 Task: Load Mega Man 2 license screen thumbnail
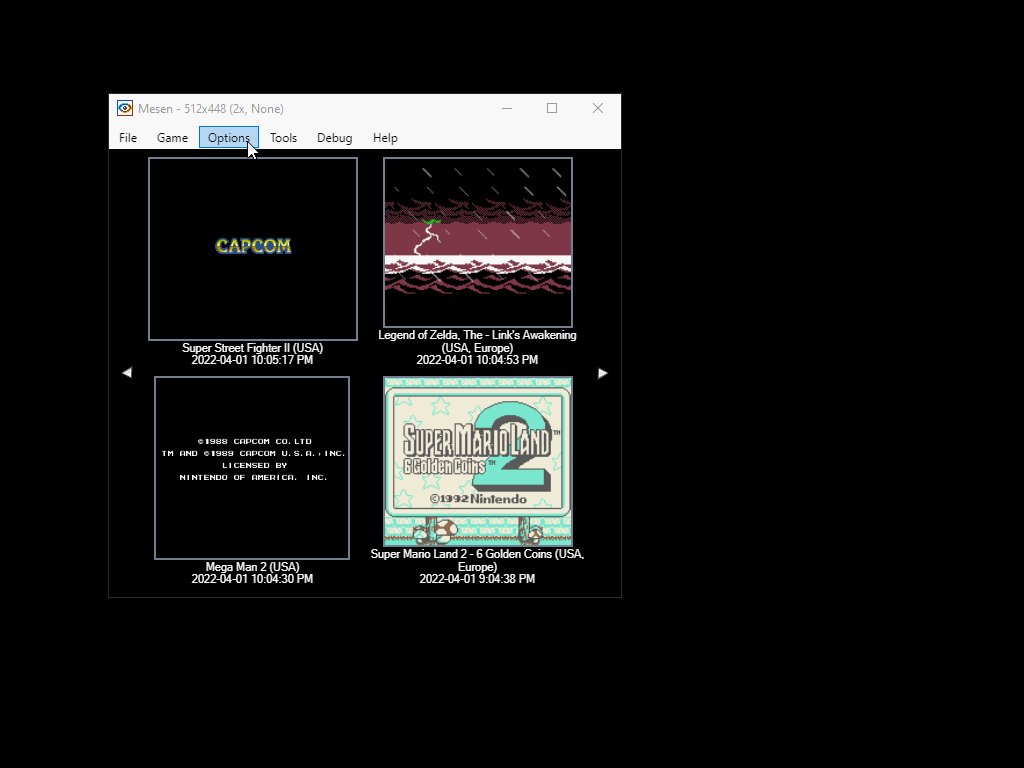(x=252, y=468)
